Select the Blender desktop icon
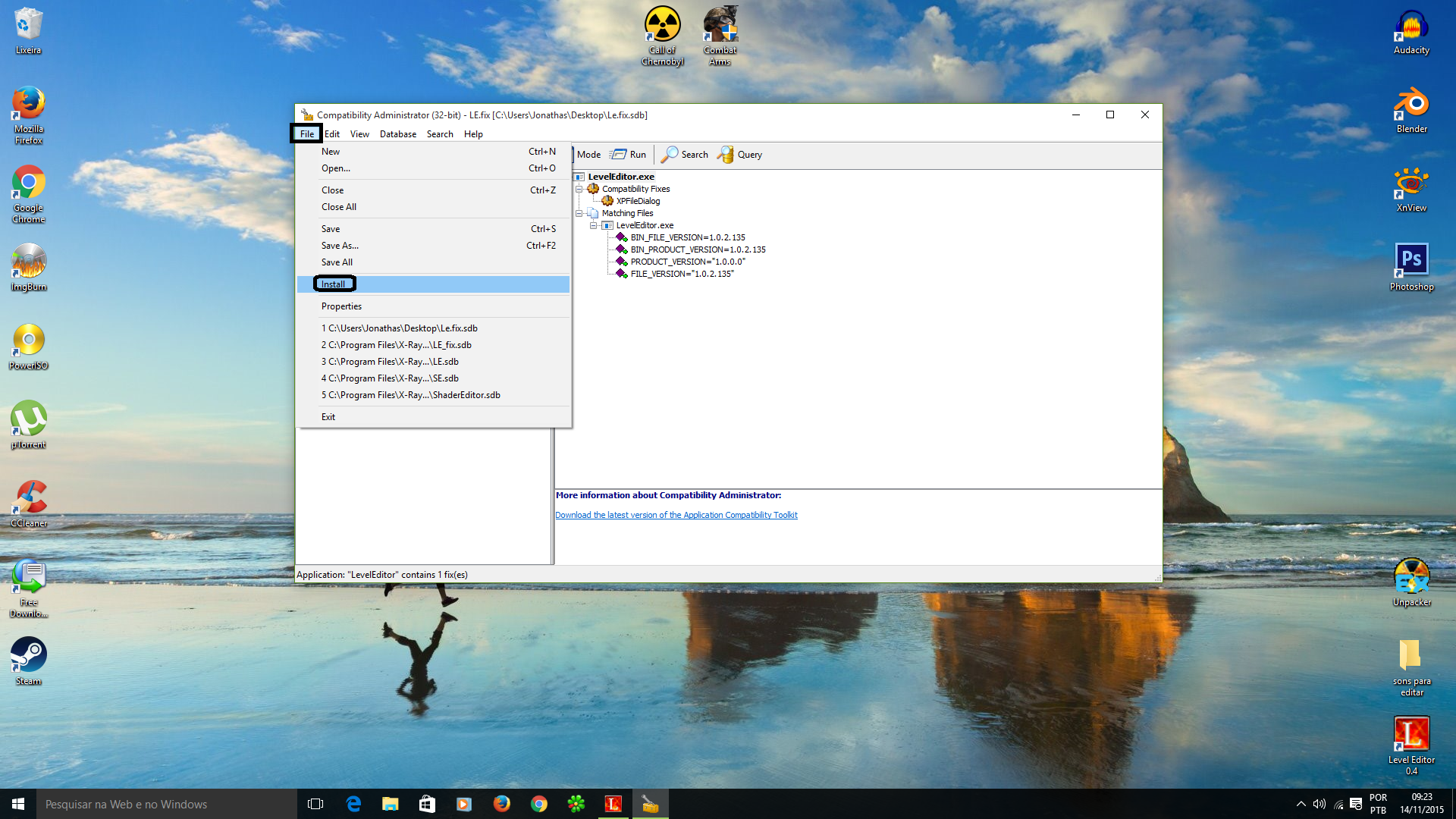Screen dimensions: 1456x819 1411,111
